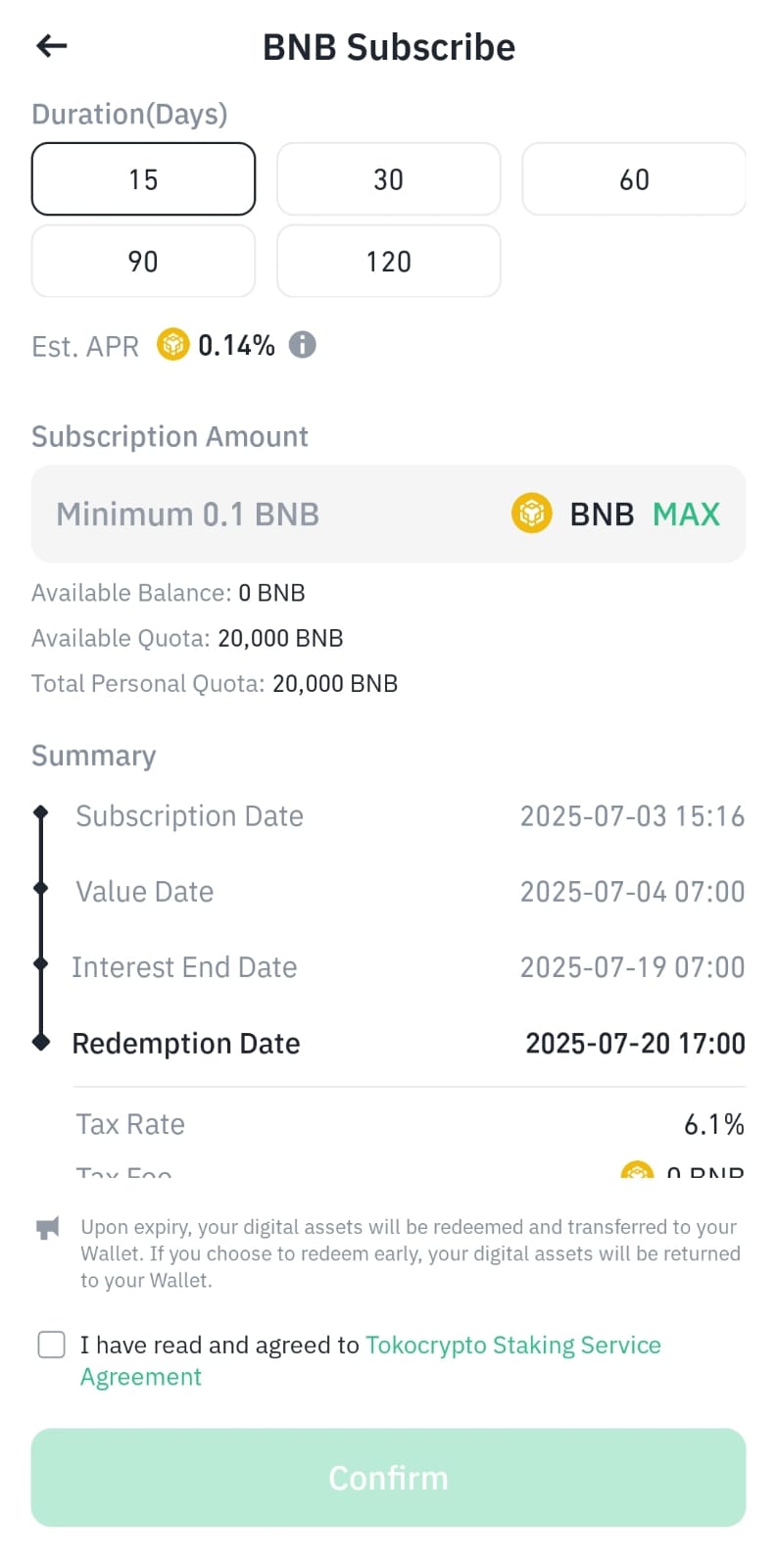This screenshot has width=777, height=1568.
Task: Check the staking agreement checkbox
Action: click(52, 1345)
